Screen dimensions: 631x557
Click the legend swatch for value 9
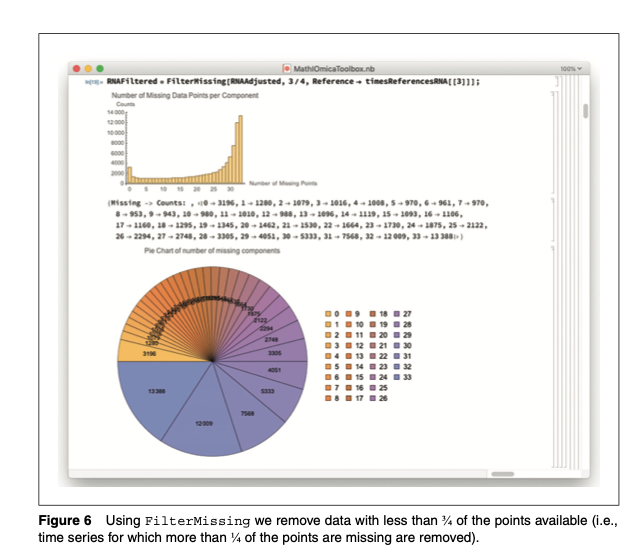pos(349,314)
